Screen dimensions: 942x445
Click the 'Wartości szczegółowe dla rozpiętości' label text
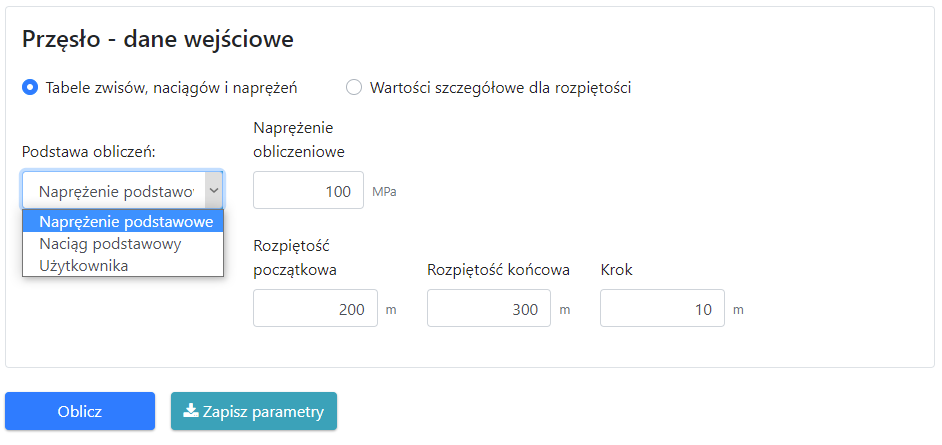tap(500, 87)
